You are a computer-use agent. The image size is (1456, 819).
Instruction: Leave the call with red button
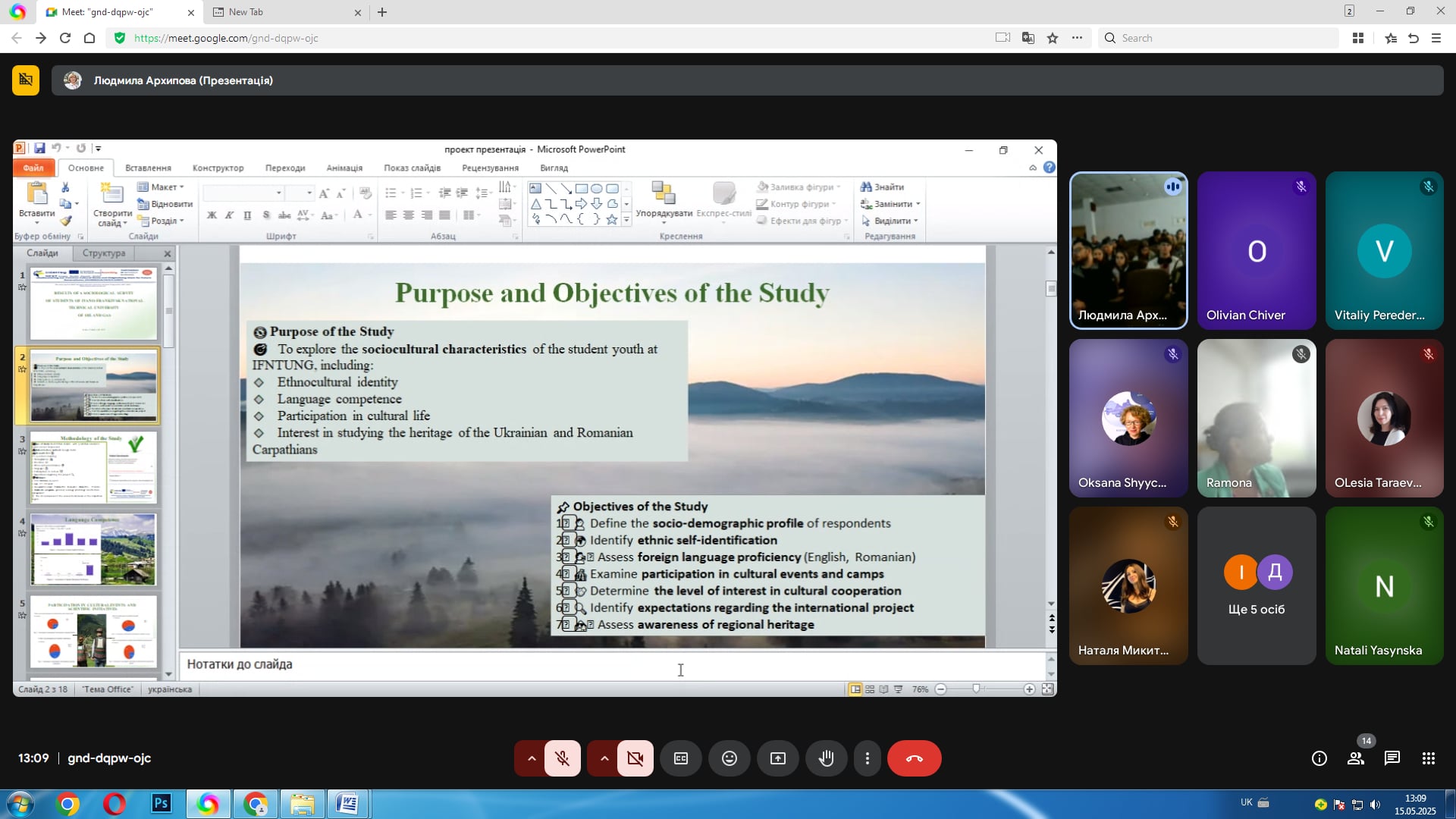[914, 758]
